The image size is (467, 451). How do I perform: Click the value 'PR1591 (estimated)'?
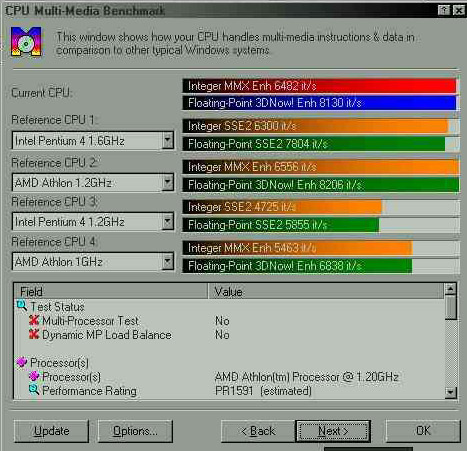[263, 390]
